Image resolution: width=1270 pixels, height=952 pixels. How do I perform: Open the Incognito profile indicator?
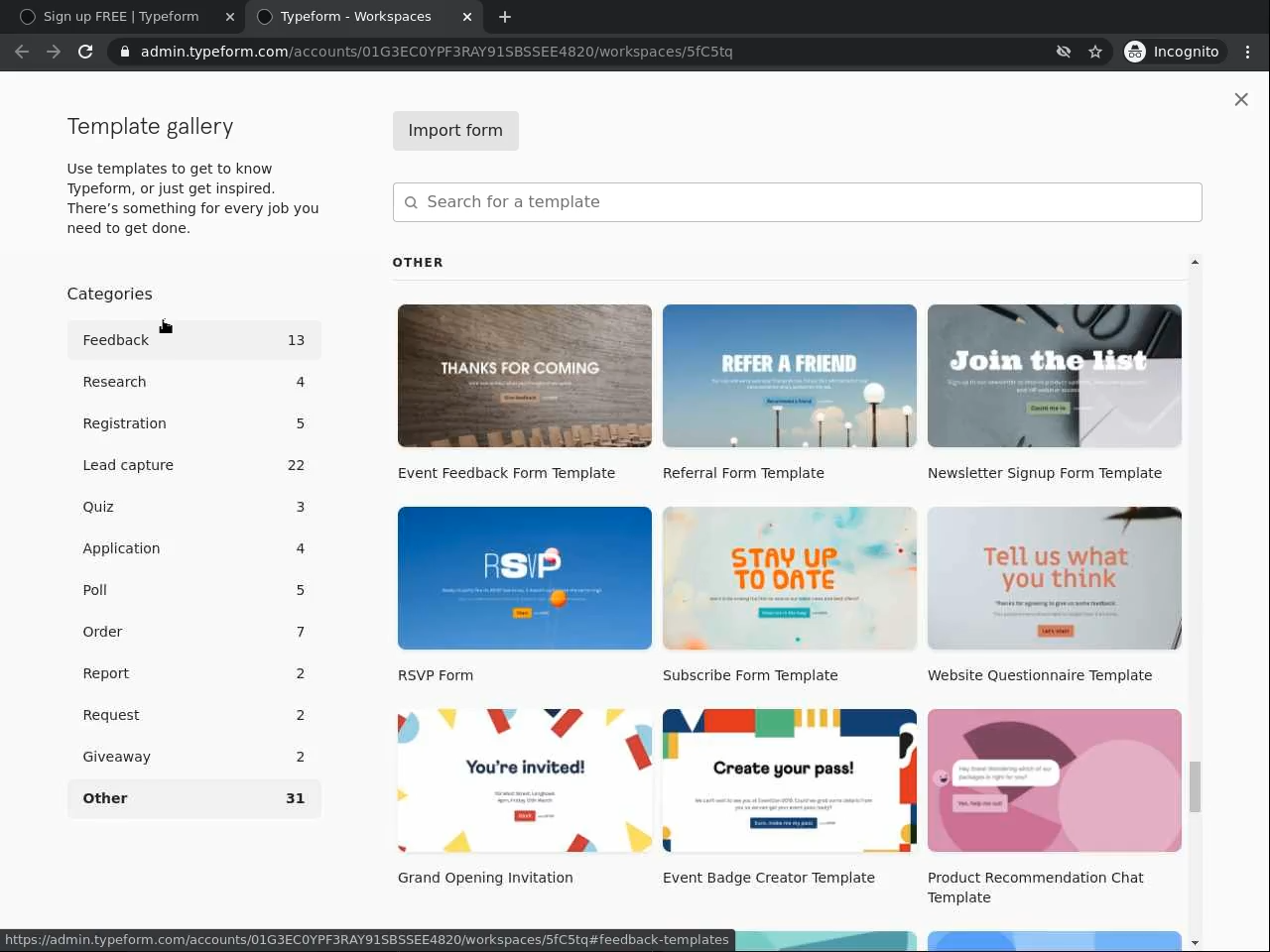[1173, 52]
